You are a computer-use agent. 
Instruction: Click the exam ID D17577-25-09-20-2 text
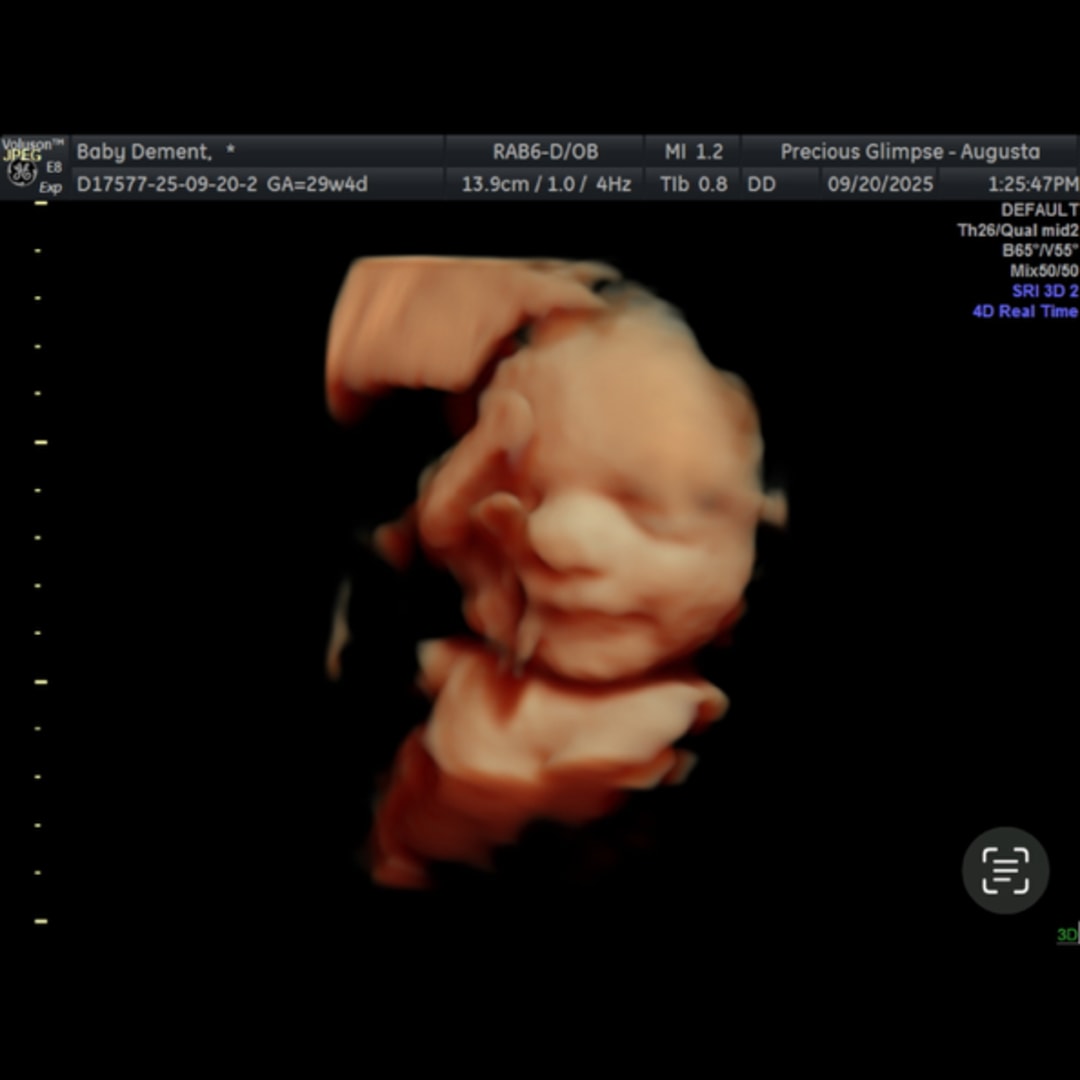[167, 184]
